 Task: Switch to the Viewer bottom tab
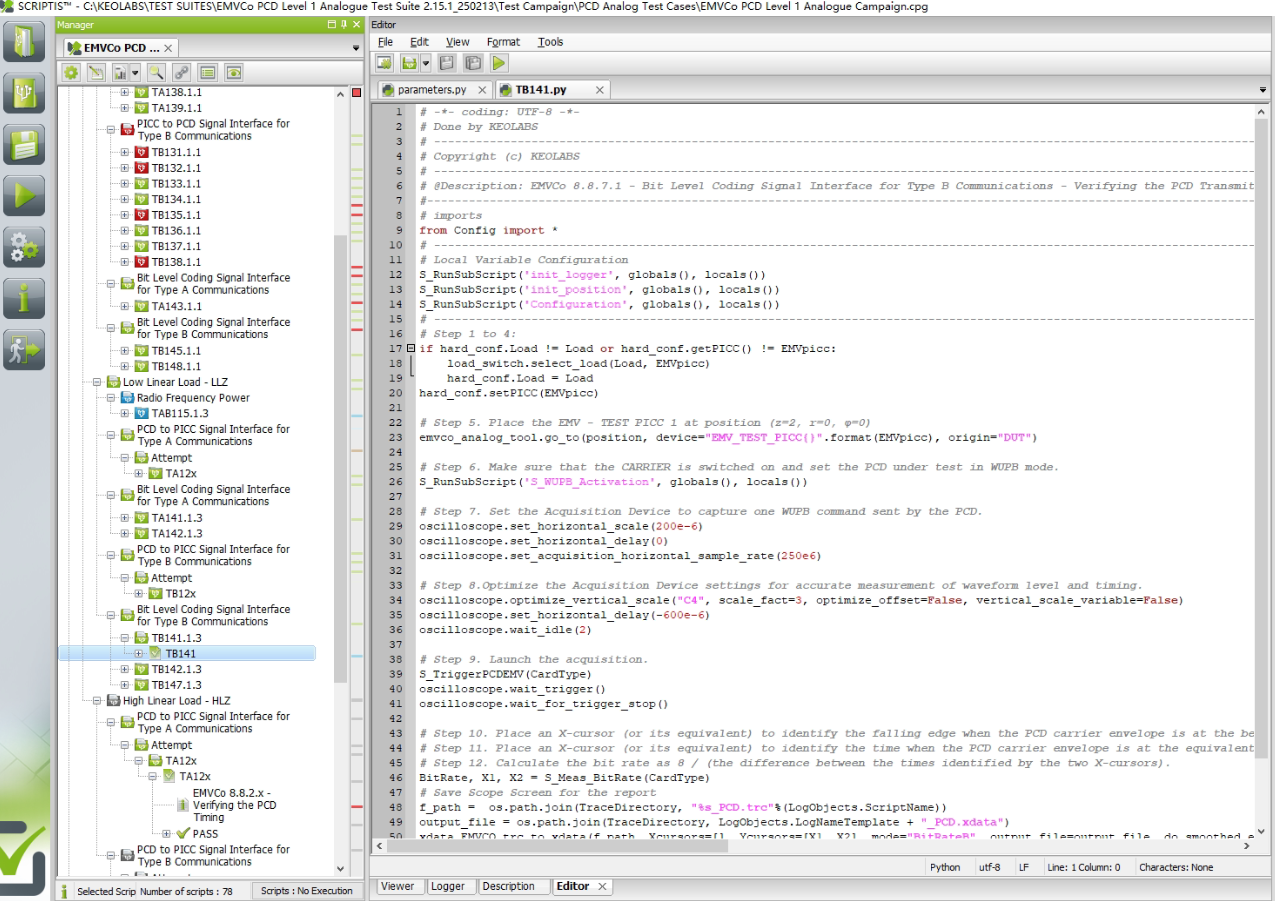tap(397, 886)
